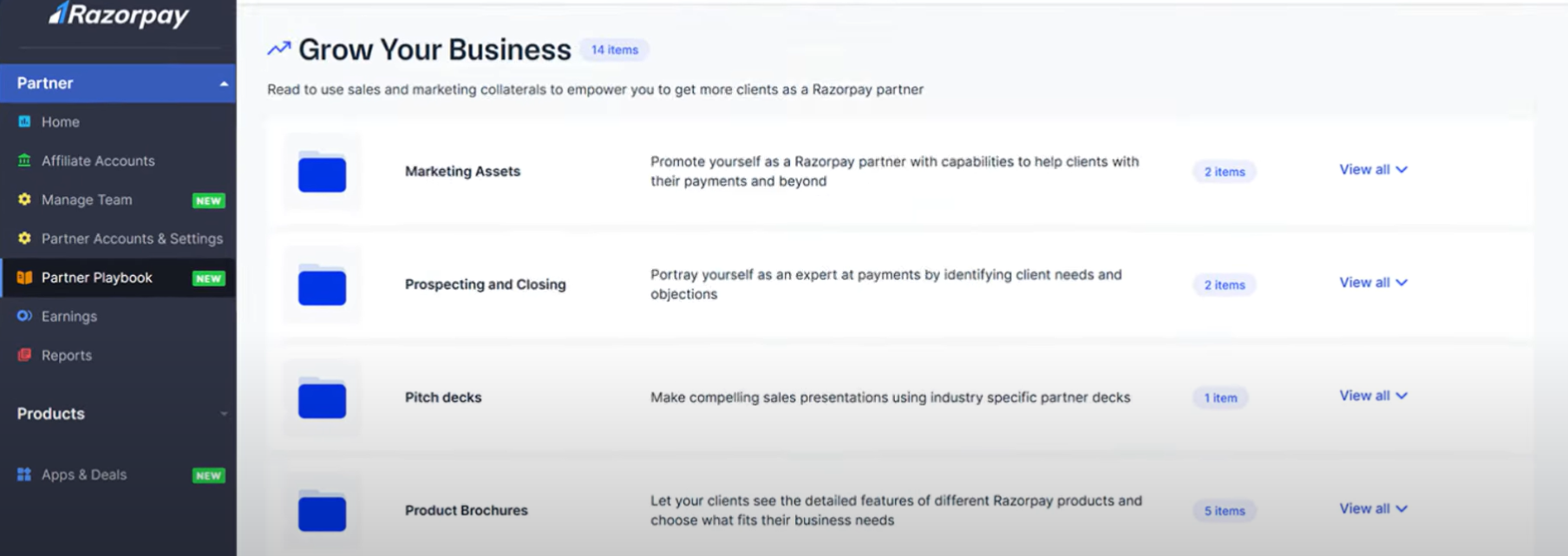Open the Product Brochures folder icon
1568x556 pixels.
point(322,511)
